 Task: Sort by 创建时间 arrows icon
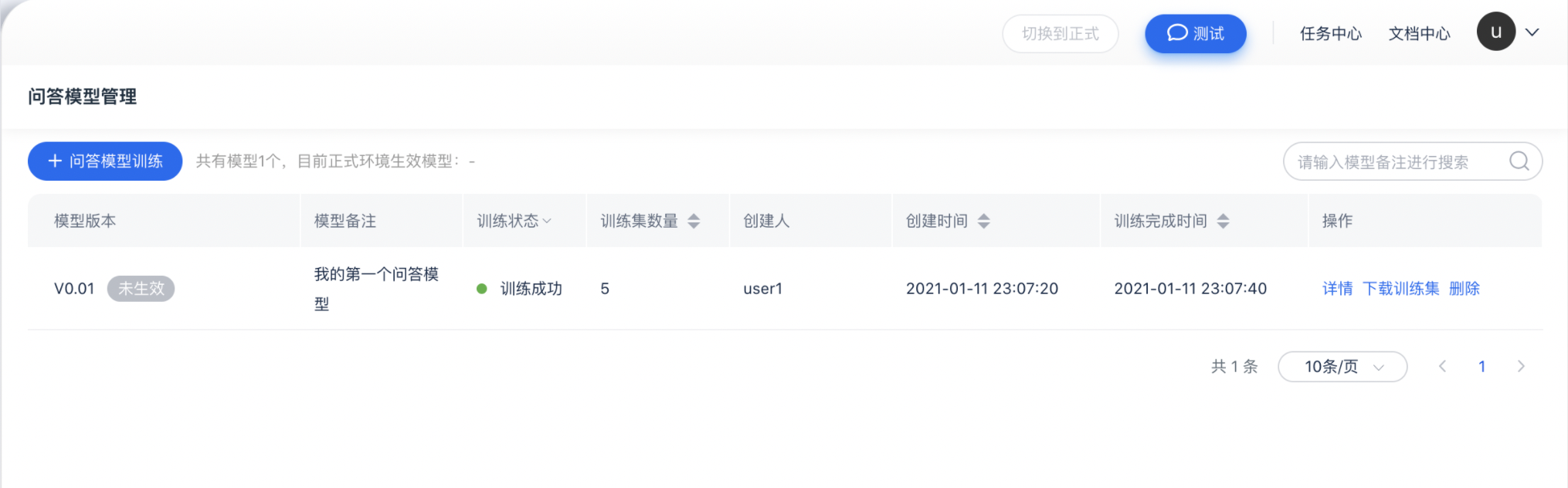click(983, 221)
